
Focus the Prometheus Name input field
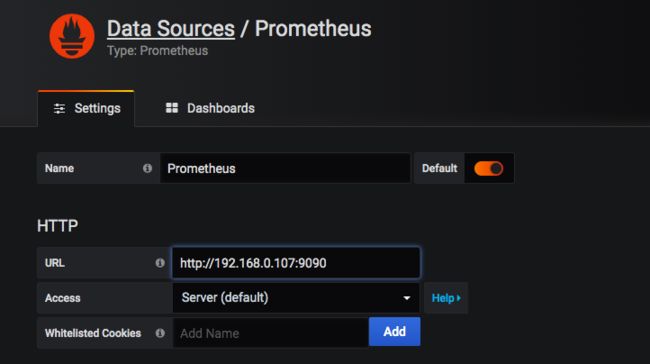[x=285, y=168]
